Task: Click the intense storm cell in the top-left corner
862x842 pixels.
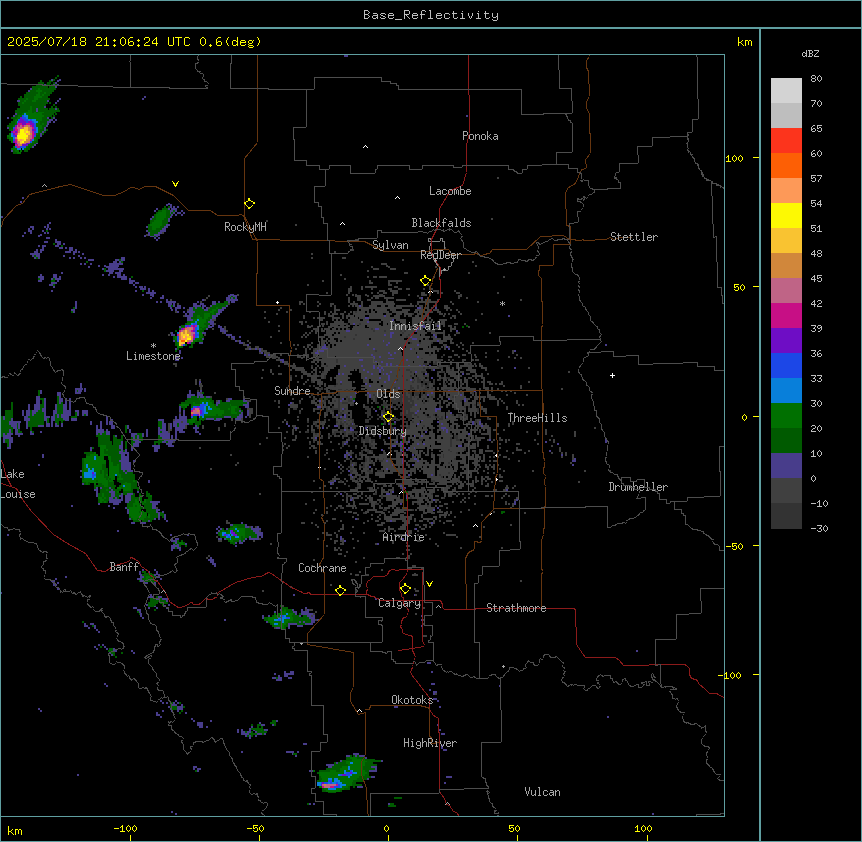Action: pyautogui.click(x=24, y=133)
